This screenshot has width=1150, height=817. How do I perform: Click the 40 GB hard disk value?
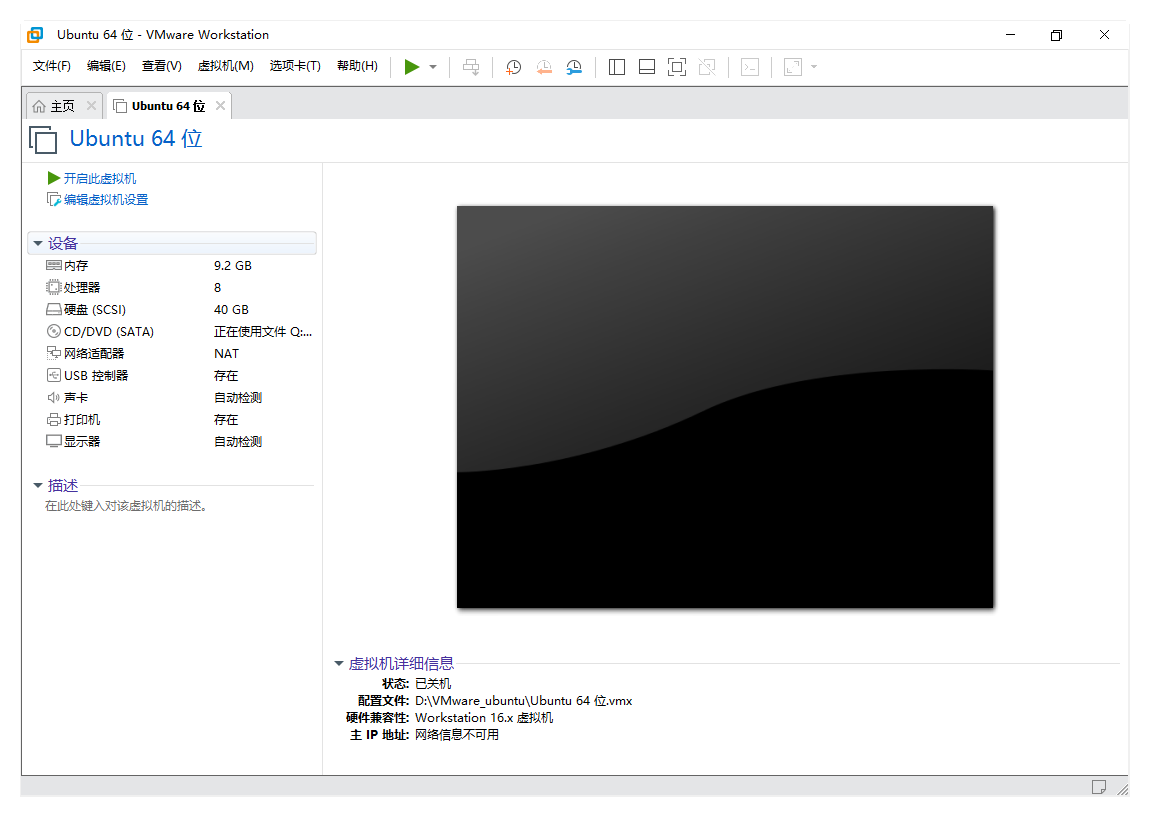pos(231,309)
